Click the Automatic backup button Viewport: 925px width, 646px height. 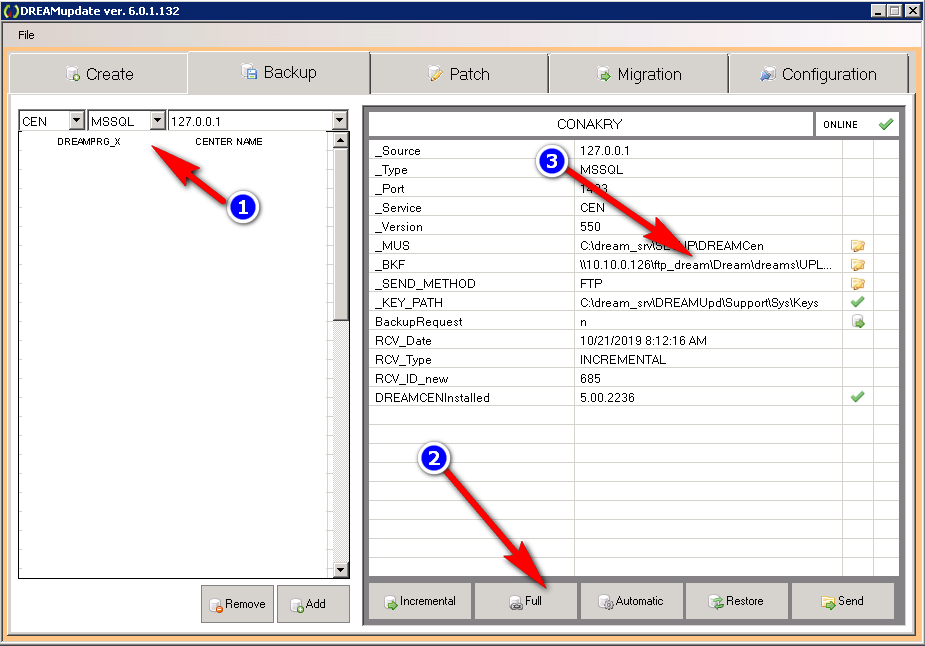click(x=631, y=601)
